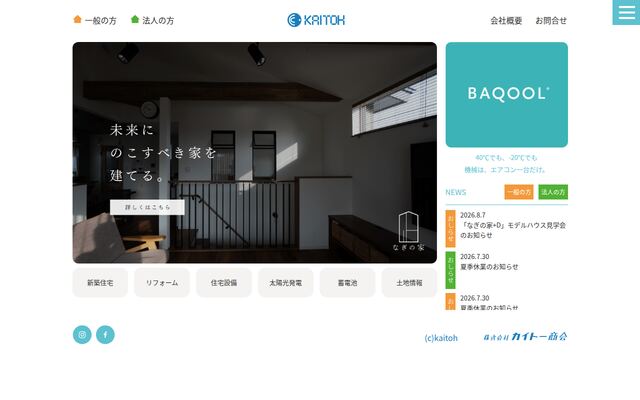Open the Facebook page icon
Image resolution: width=640 pixels, height=400 pixels.
point(105,335)
